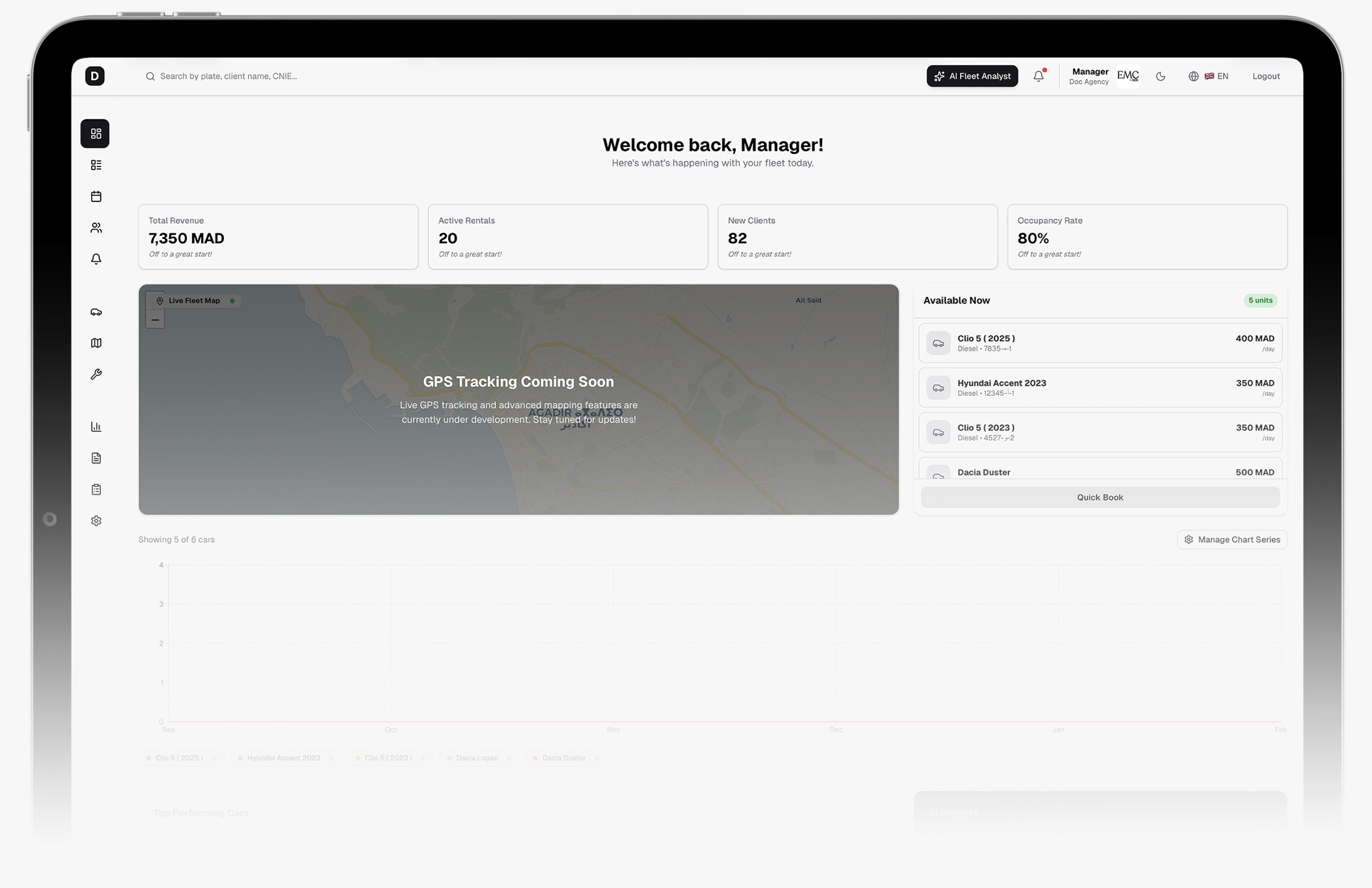This screenshot has width=1372, height=888.
Task: Open the map icon in sidebar
Action: (x=96, y=343)
